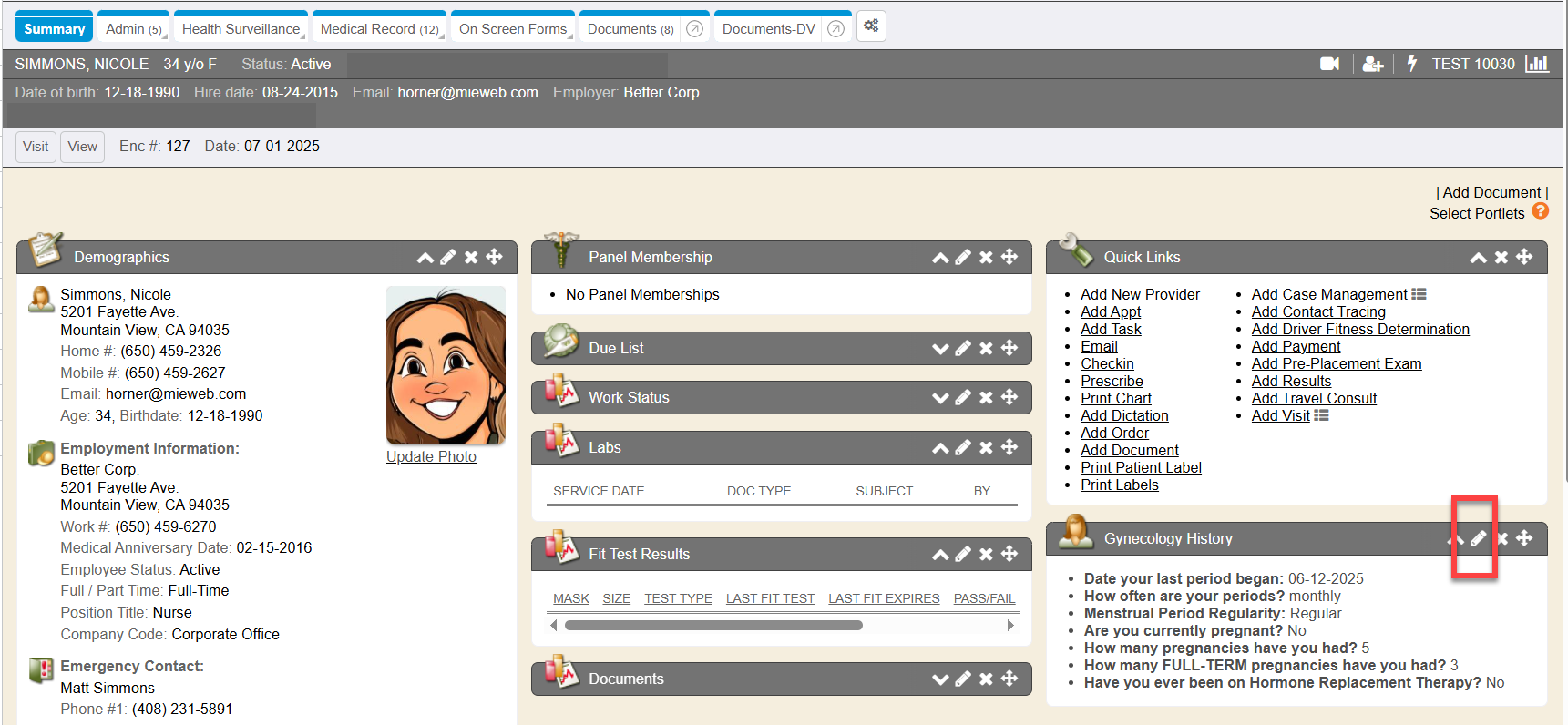Click the gears settings icon after tabs
1568x725 pixels.
[871, 26]
